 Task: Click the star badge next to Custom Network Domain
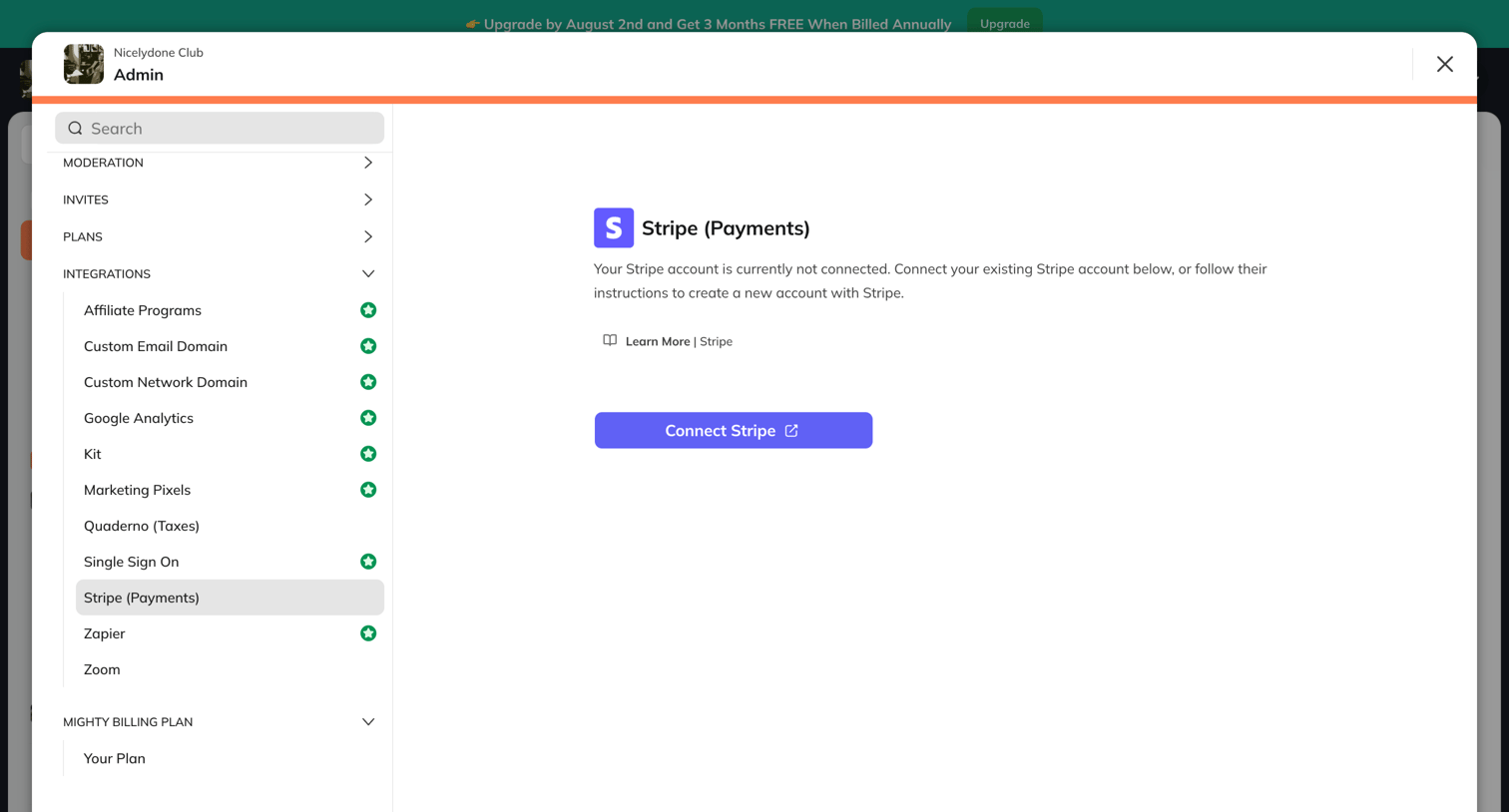(x=368, y=382)
